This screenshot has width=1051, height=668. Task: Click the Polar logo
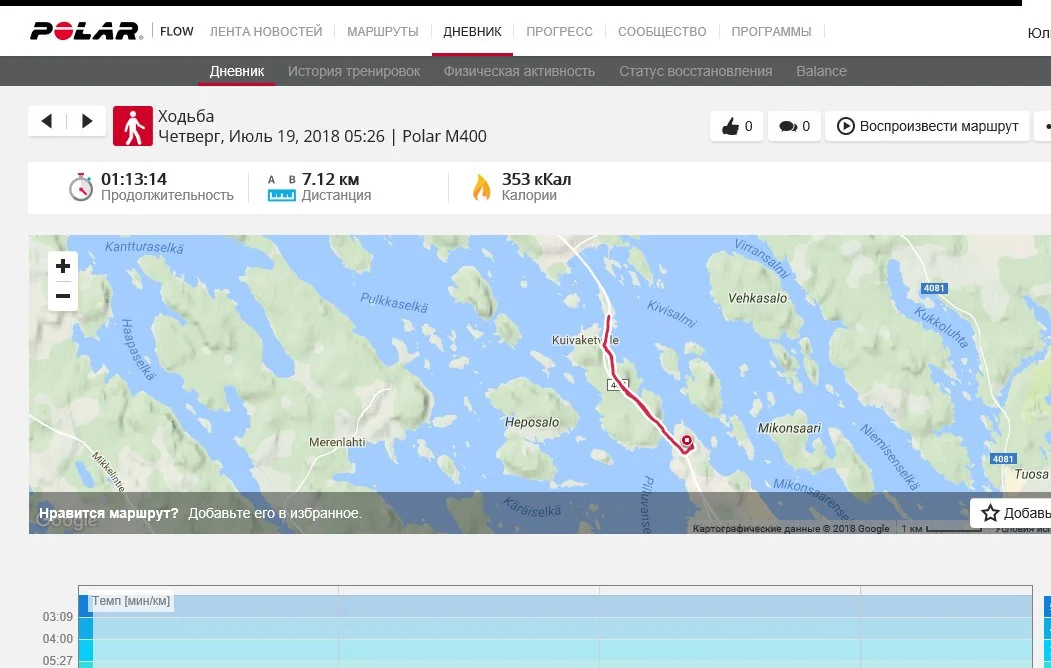[x=86, y=31]
